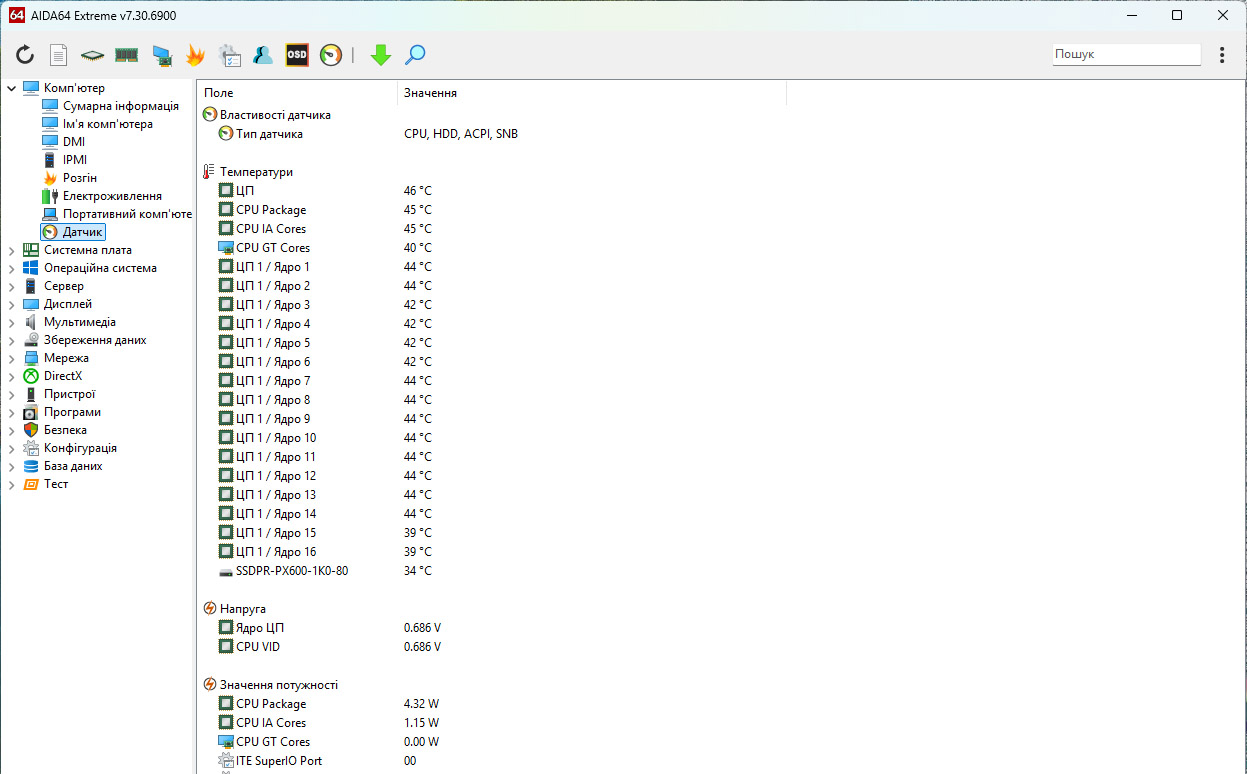The image size is (1247, 774).
Task: Click the Значення column header
Action: click(x=592, y=93)
